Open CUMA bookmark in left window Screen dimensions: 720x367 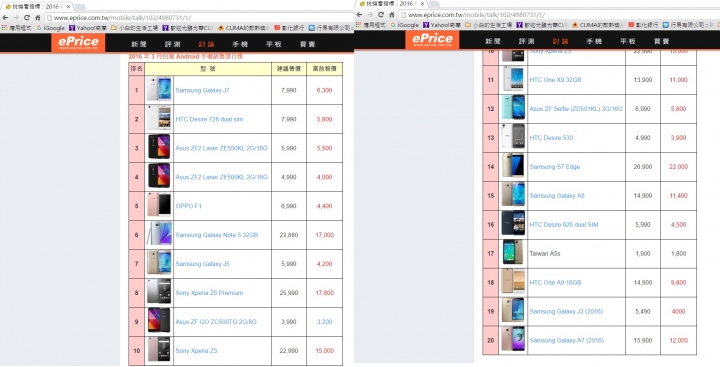pos(244,28)
